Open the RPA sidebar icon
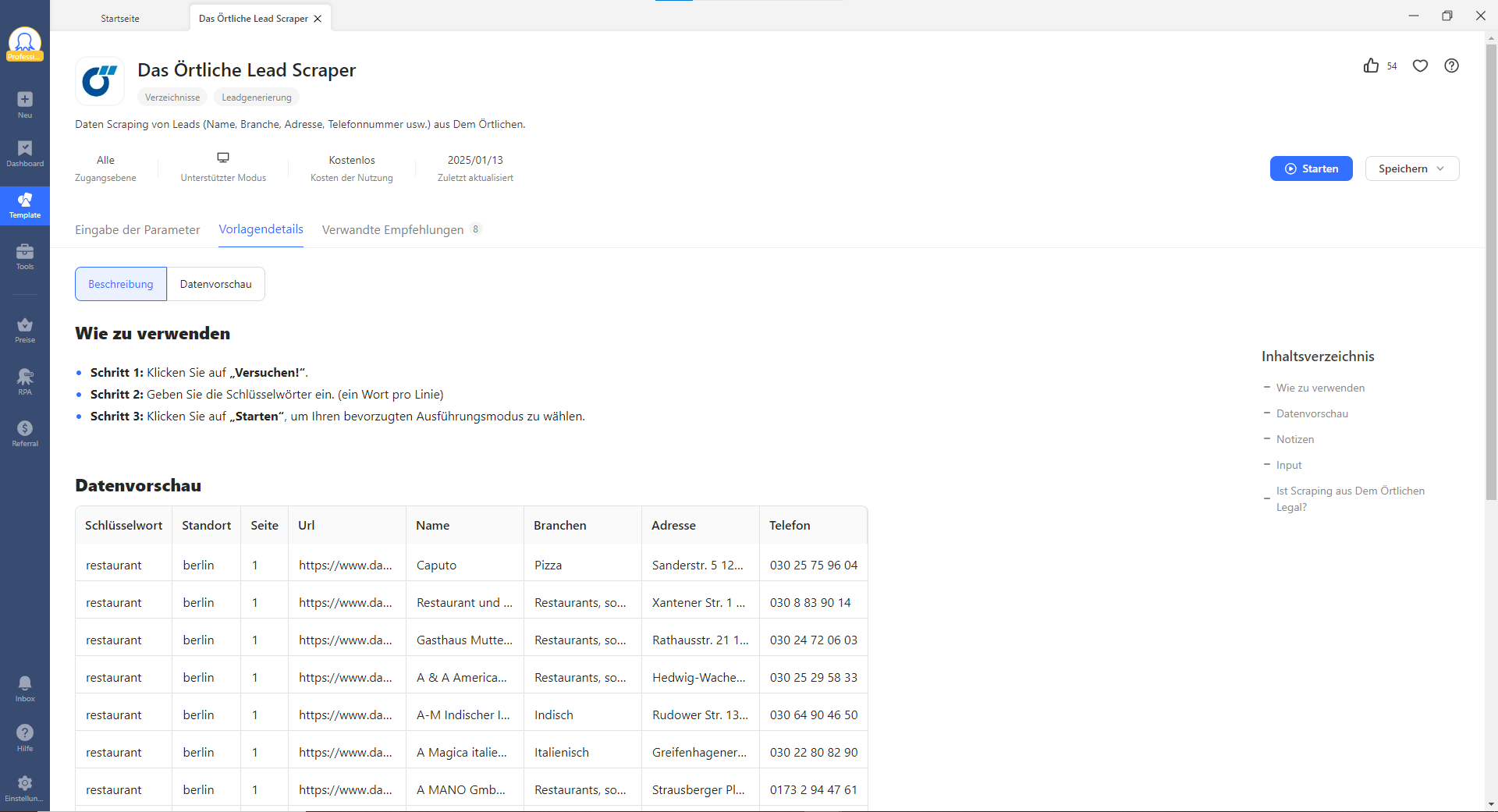This screenshot has height=812, width=1498. [25, 382]
